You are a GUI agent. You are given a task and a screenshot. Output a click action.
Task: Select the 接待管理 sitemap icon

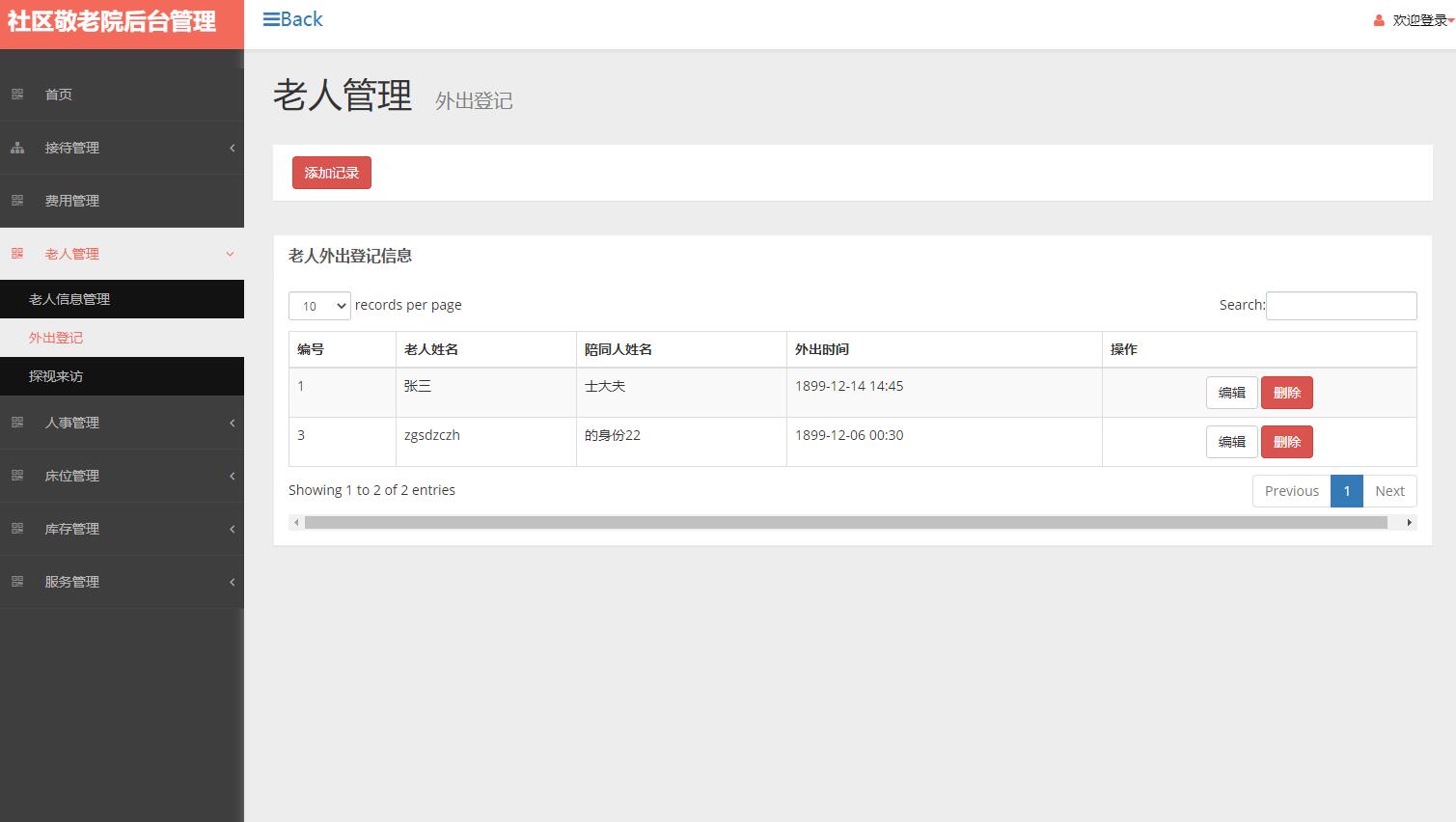16,148
